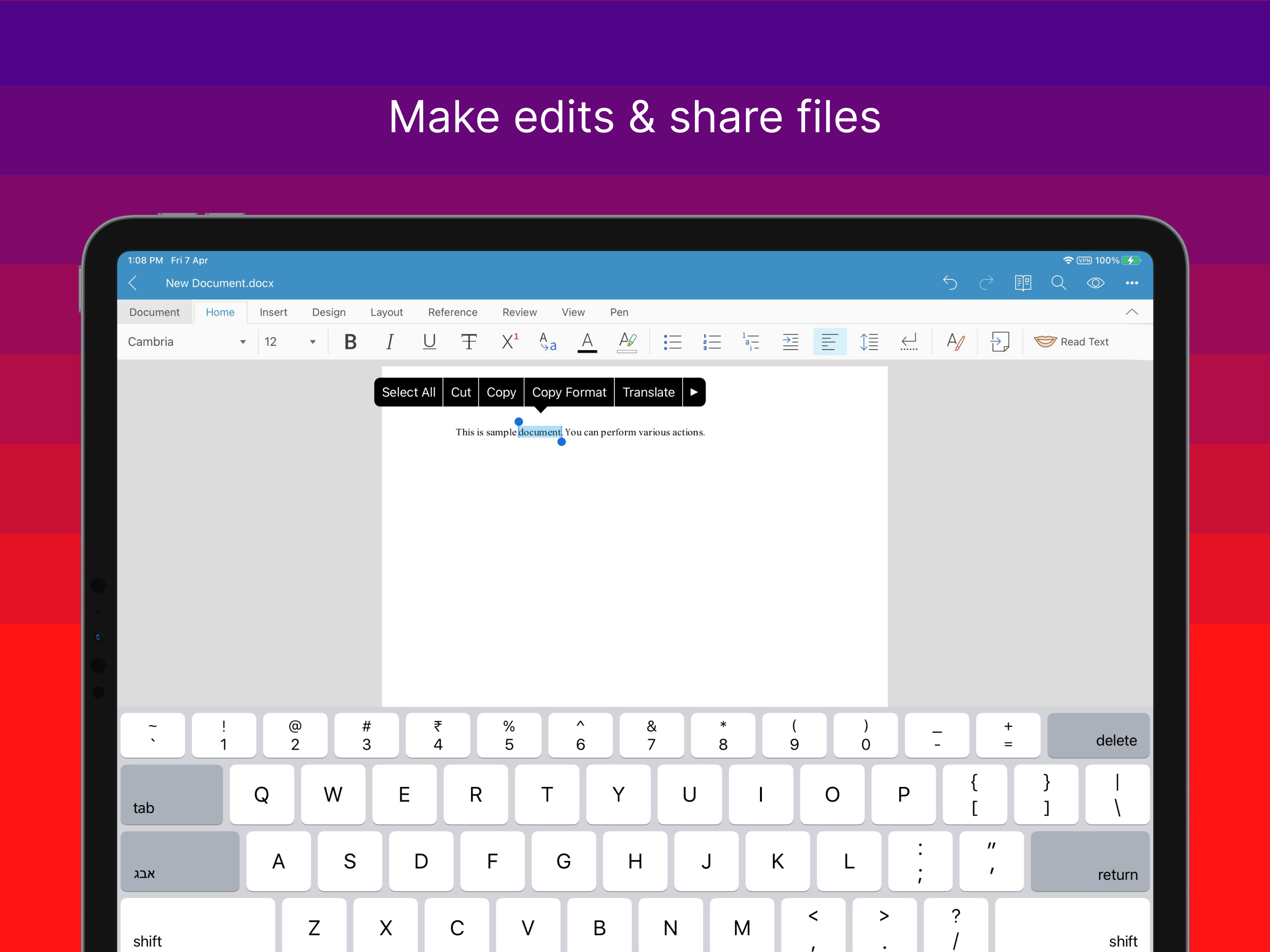The image size is (1270, 952).
Task: Open the reading mode book icon
Action: click(x=1023, y=283)
